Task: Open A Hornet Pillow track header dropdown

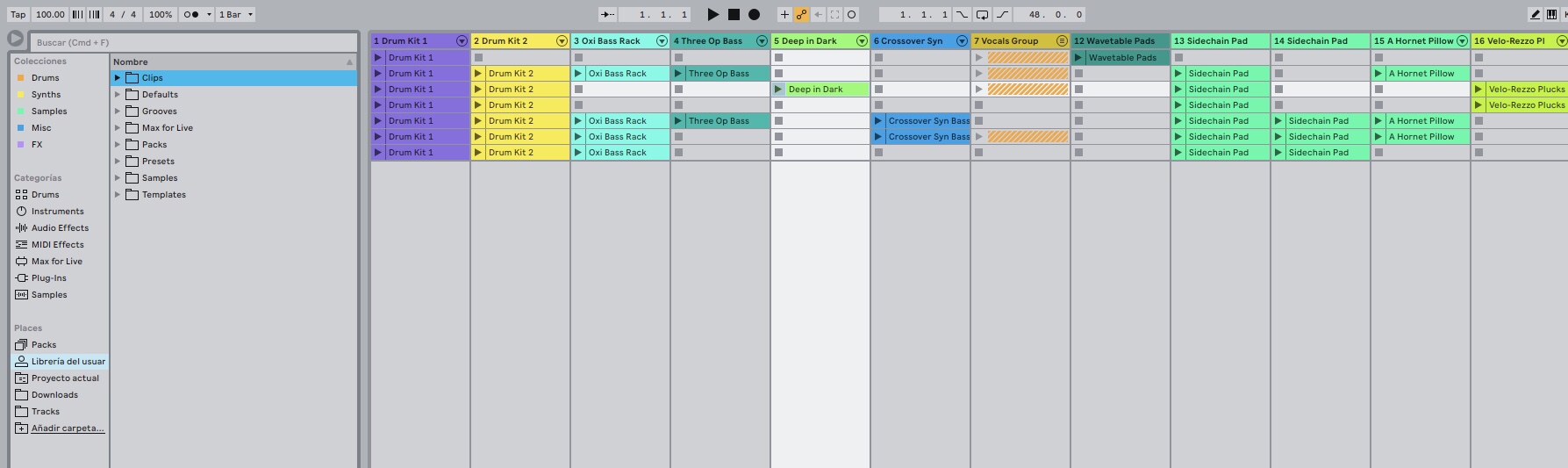Action: [x=1462, y=41]
